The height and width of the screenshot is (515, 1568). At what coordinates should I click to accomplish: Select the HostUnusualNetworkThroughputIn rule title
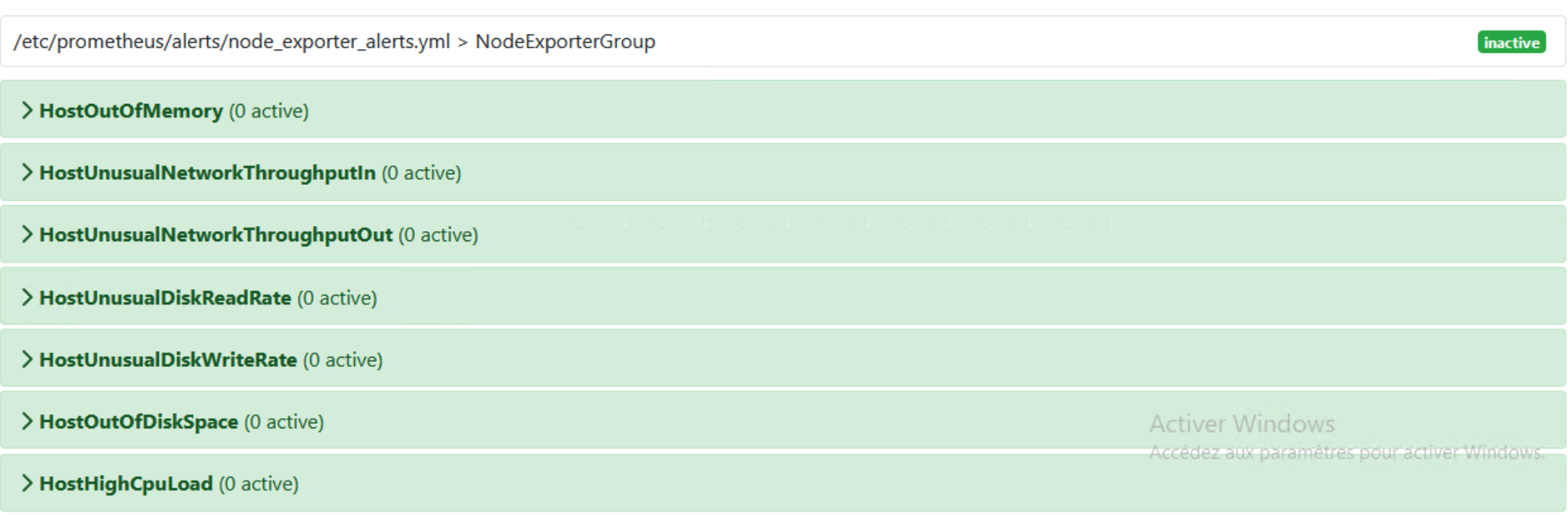coord(207,173)
